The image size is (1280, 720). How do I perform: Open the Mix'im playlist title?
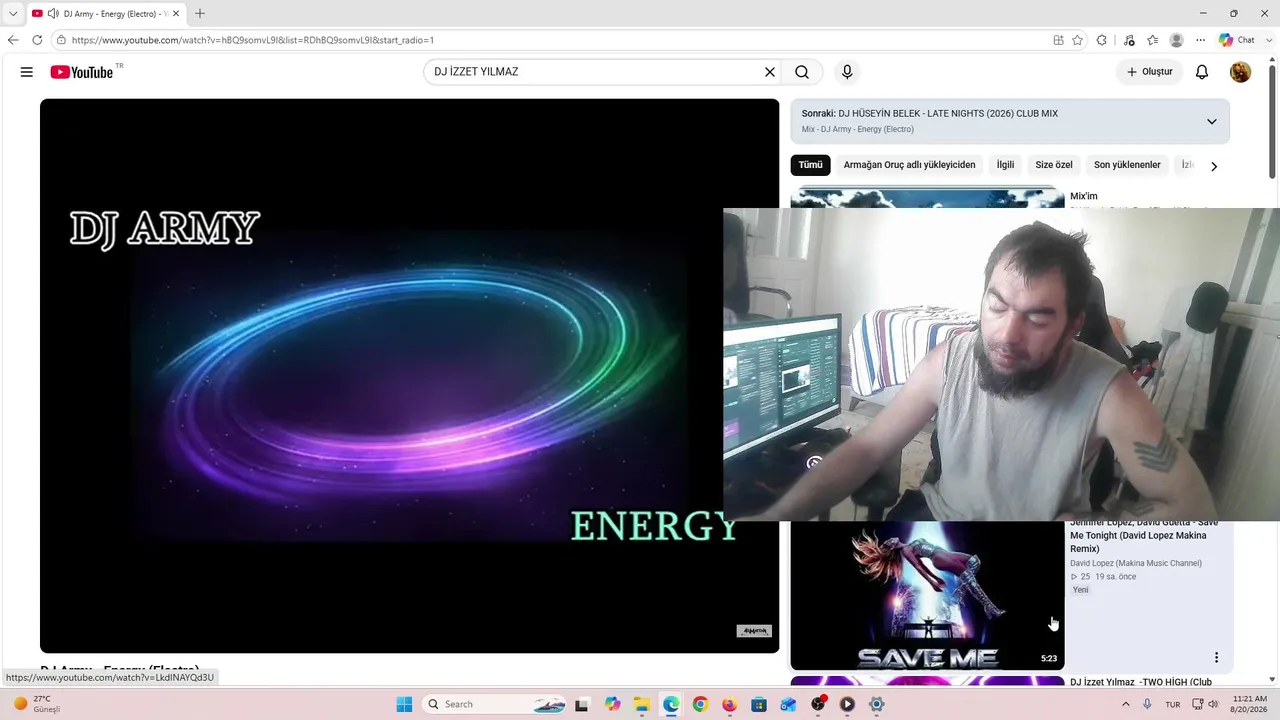(1084, 196)
